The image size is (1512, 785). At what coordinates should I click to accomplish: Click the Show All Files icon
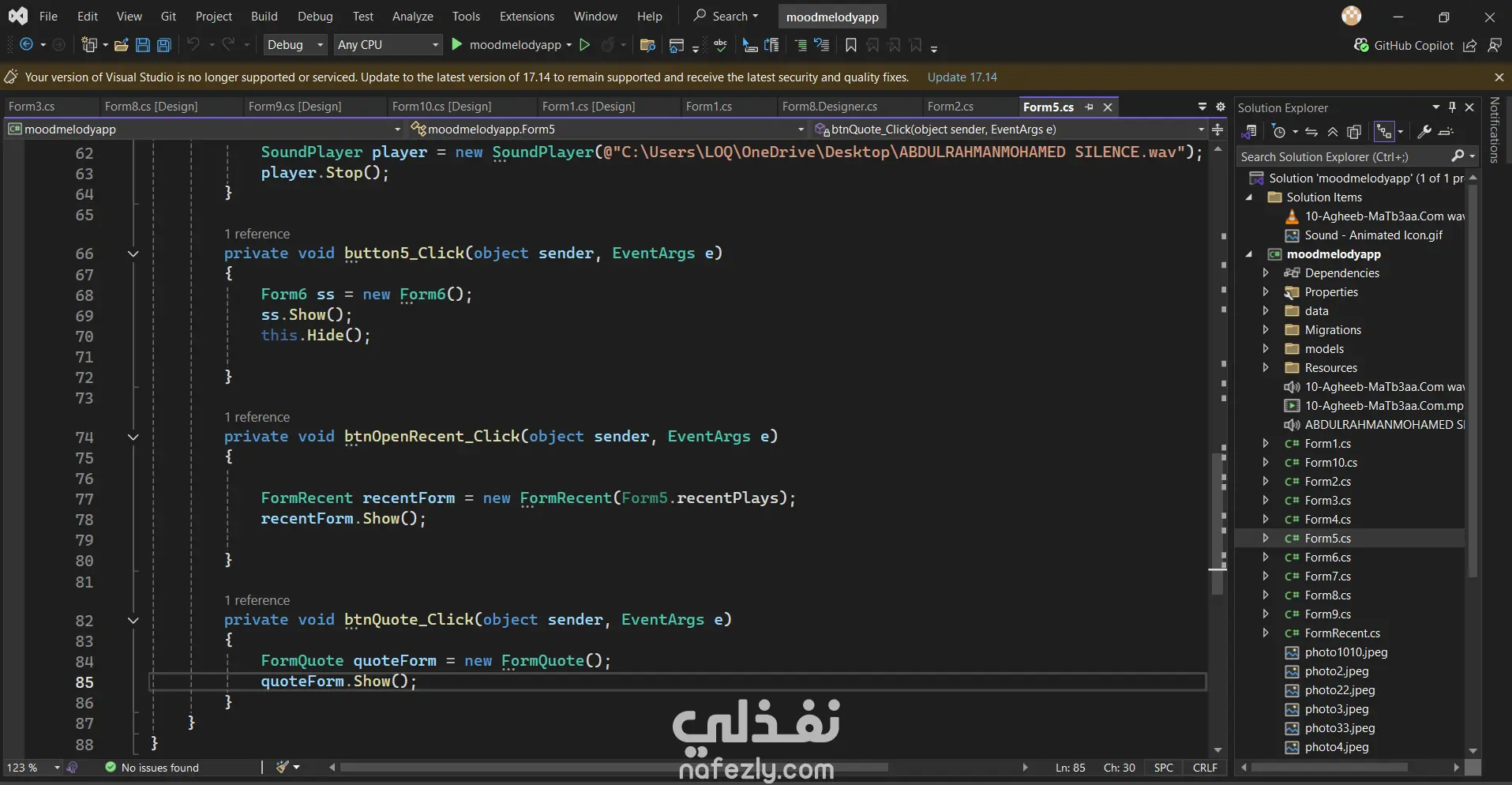point(1354,132)
